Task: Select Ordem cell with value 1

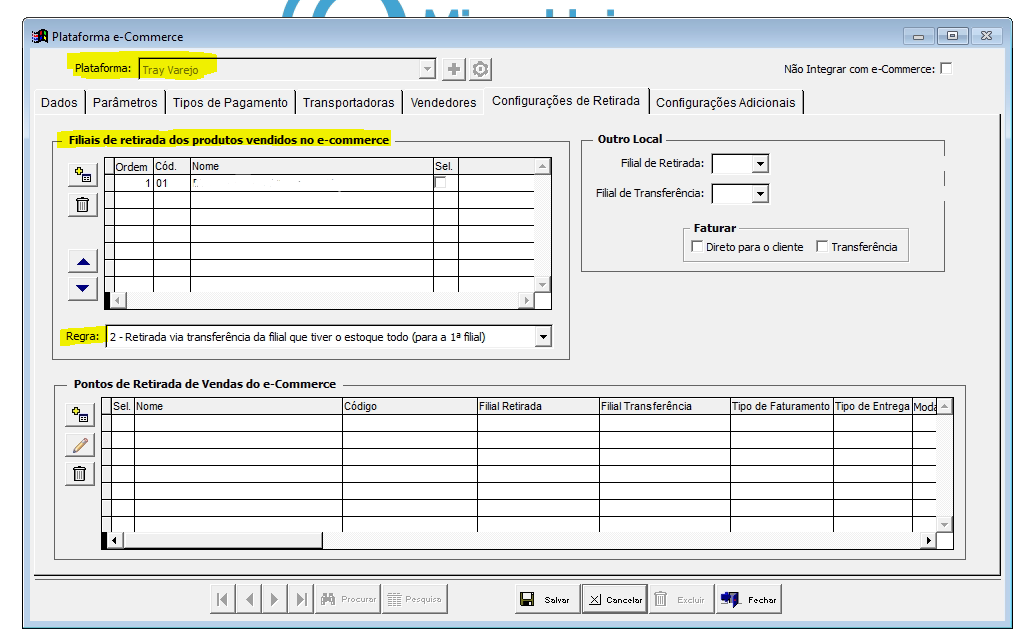Action: [x=134, y=183]
